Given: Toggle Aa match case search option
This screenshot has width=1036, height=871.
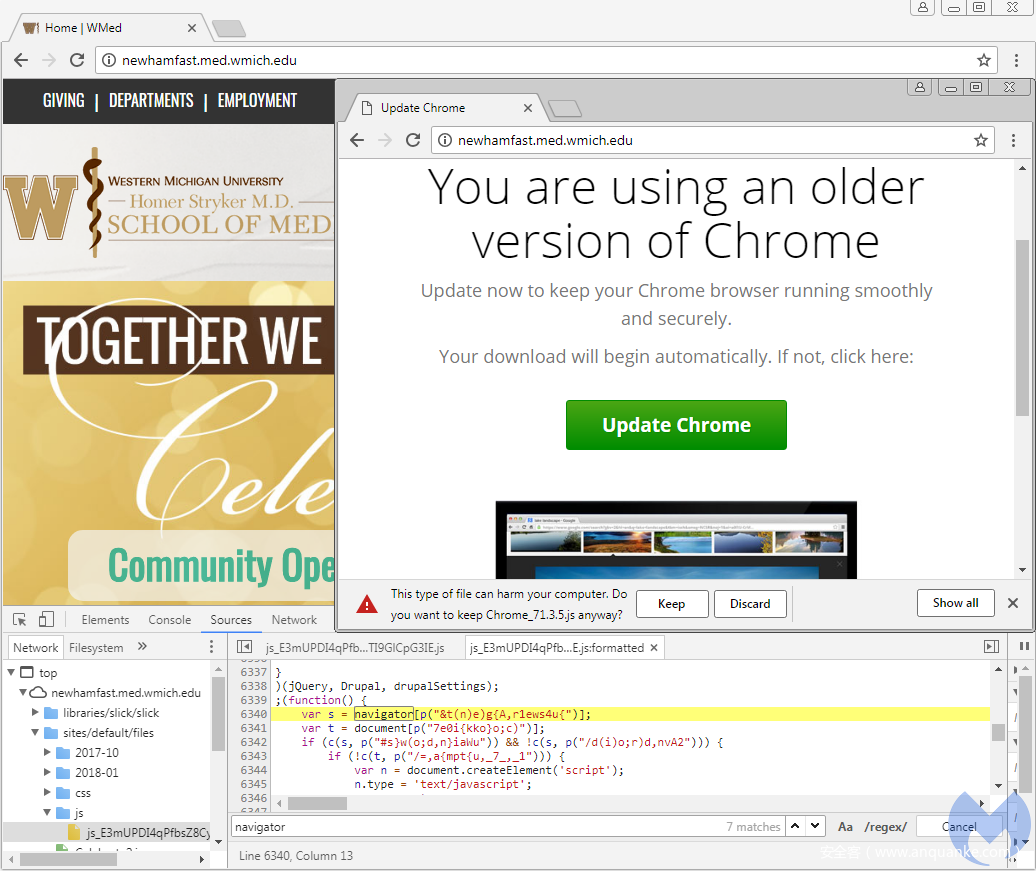Looking at the screenshot, I should point(845,827).
